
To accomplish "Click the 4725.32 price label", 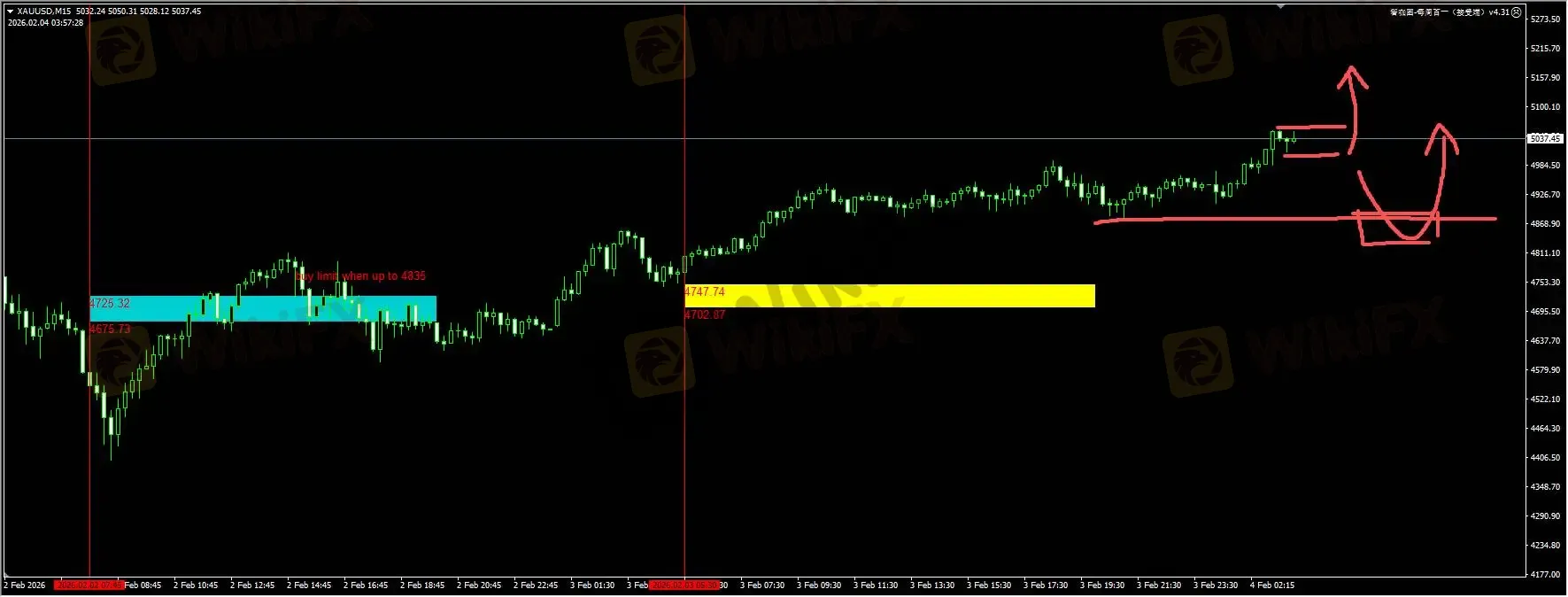I will pos(110,303).
